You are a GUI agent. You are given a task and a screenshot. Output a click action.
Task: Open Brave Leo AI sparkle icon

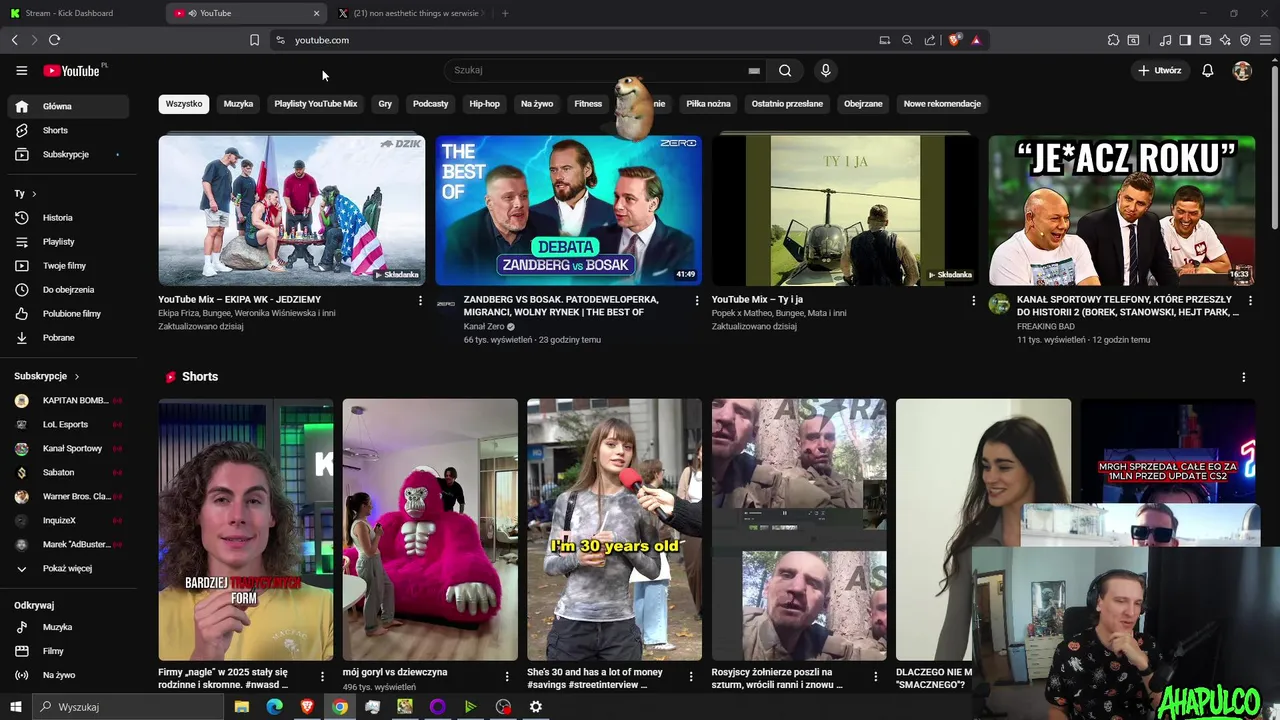(1225, 40)
